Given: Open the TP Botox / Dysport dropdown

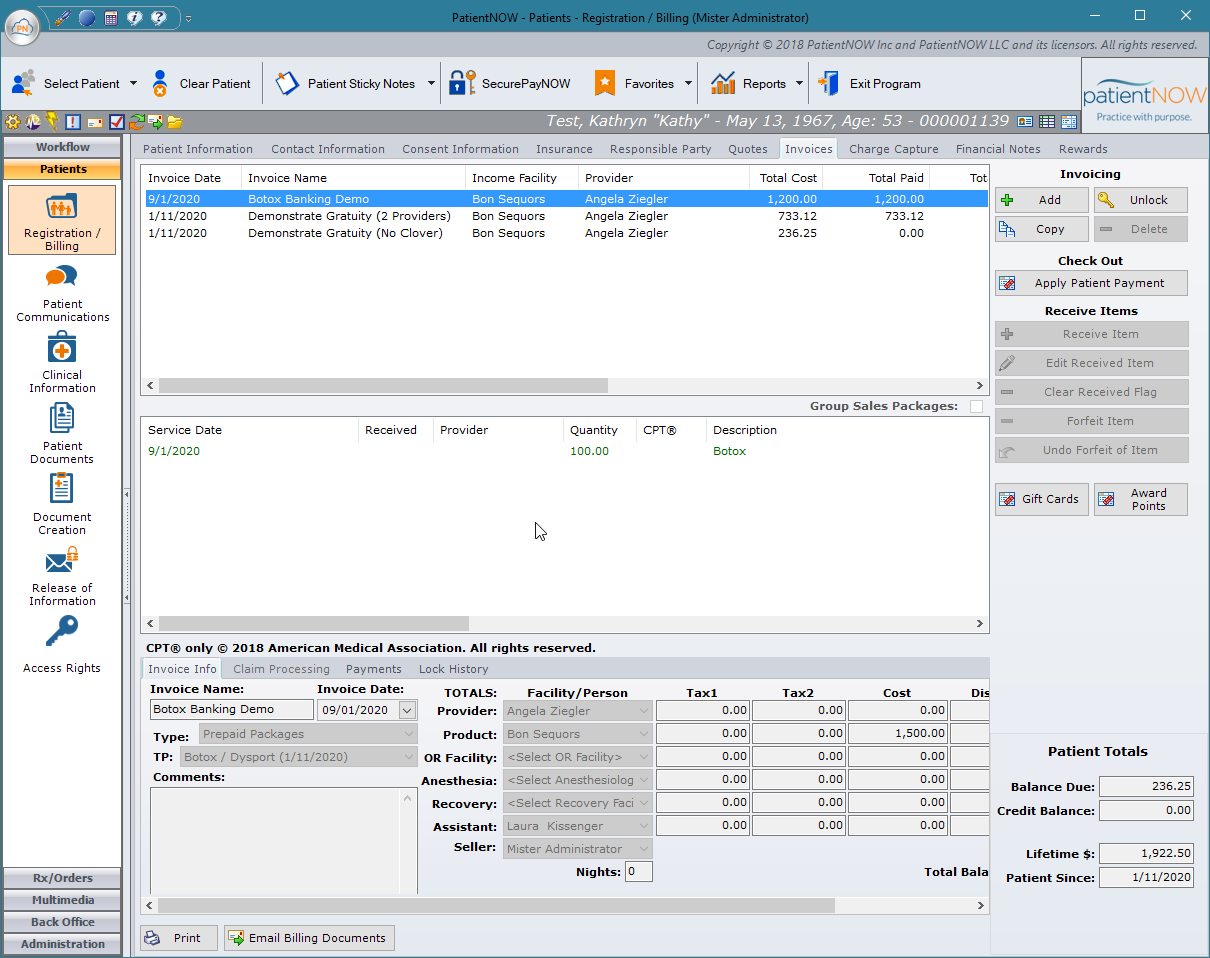Looking at the screenshot, I should pos(409,757).
